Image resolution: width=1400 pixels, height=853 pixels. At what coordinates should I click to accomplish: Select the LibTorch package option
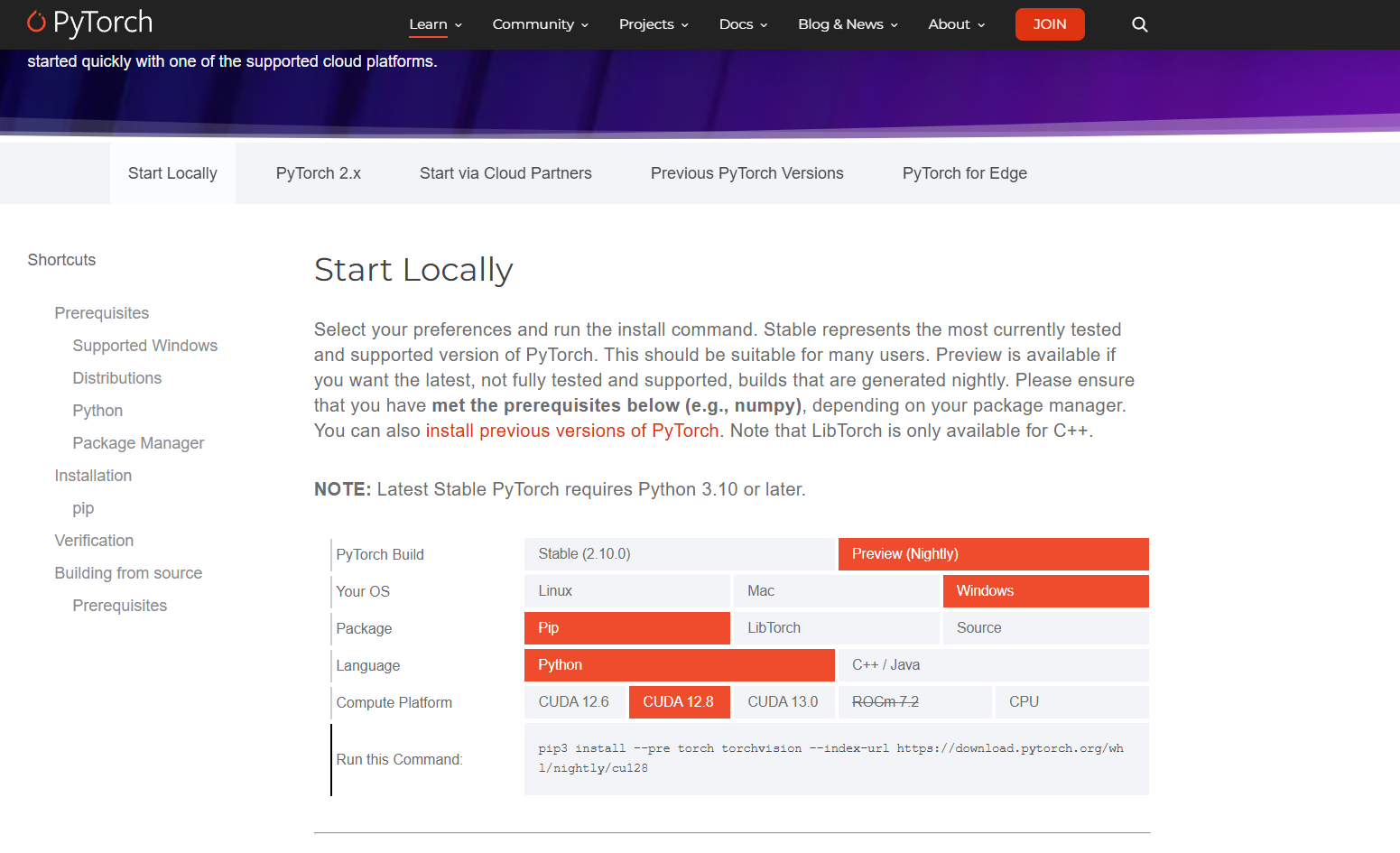coord(837,628)
